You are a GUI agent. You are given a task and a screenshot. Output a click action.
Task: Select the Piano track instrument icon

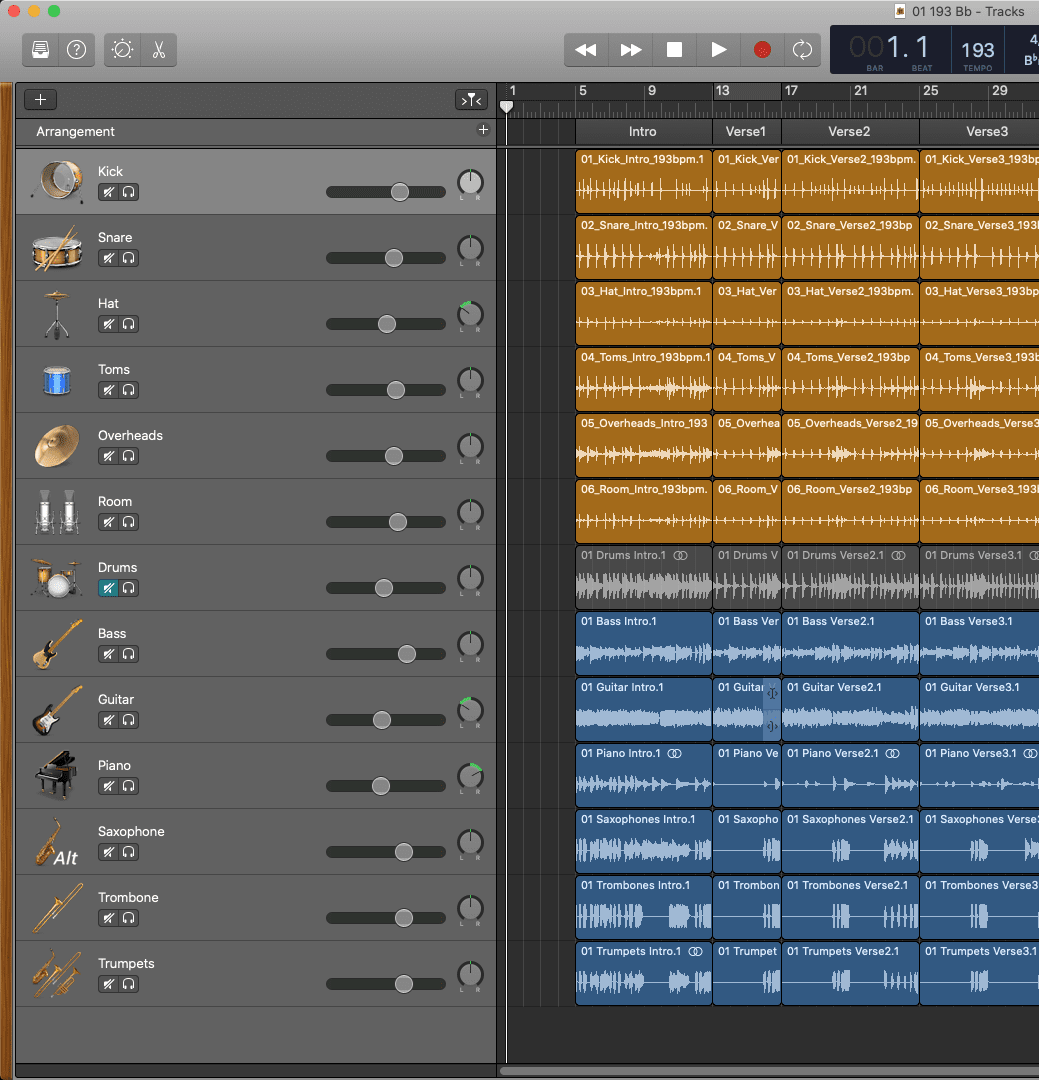55,775
